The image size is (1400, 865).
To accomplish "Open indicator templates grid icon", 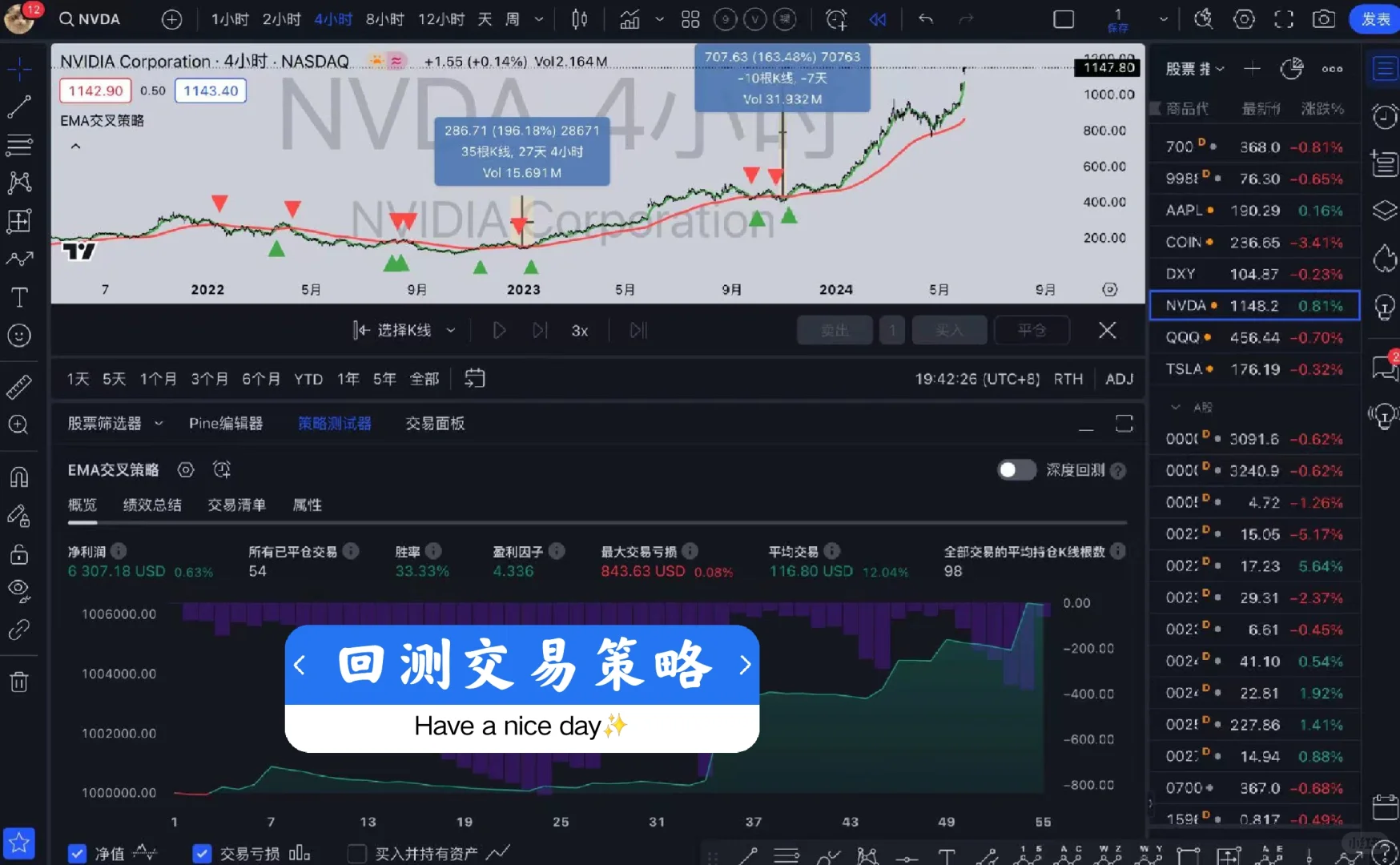I will coord(690,19).
